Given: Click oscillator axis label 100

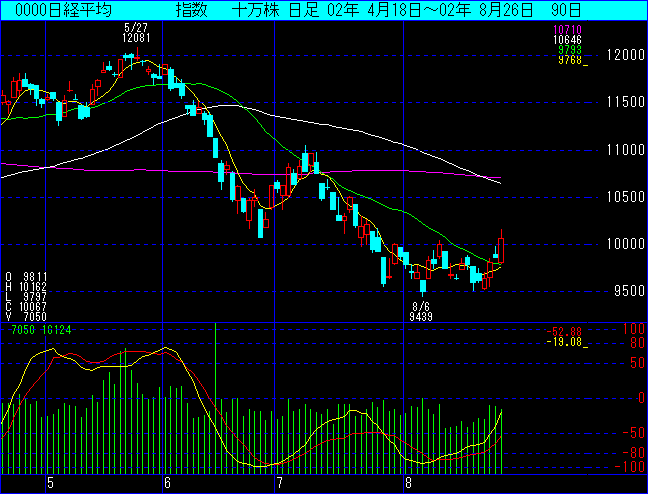Looking at the screenshot, I should 634,329.
